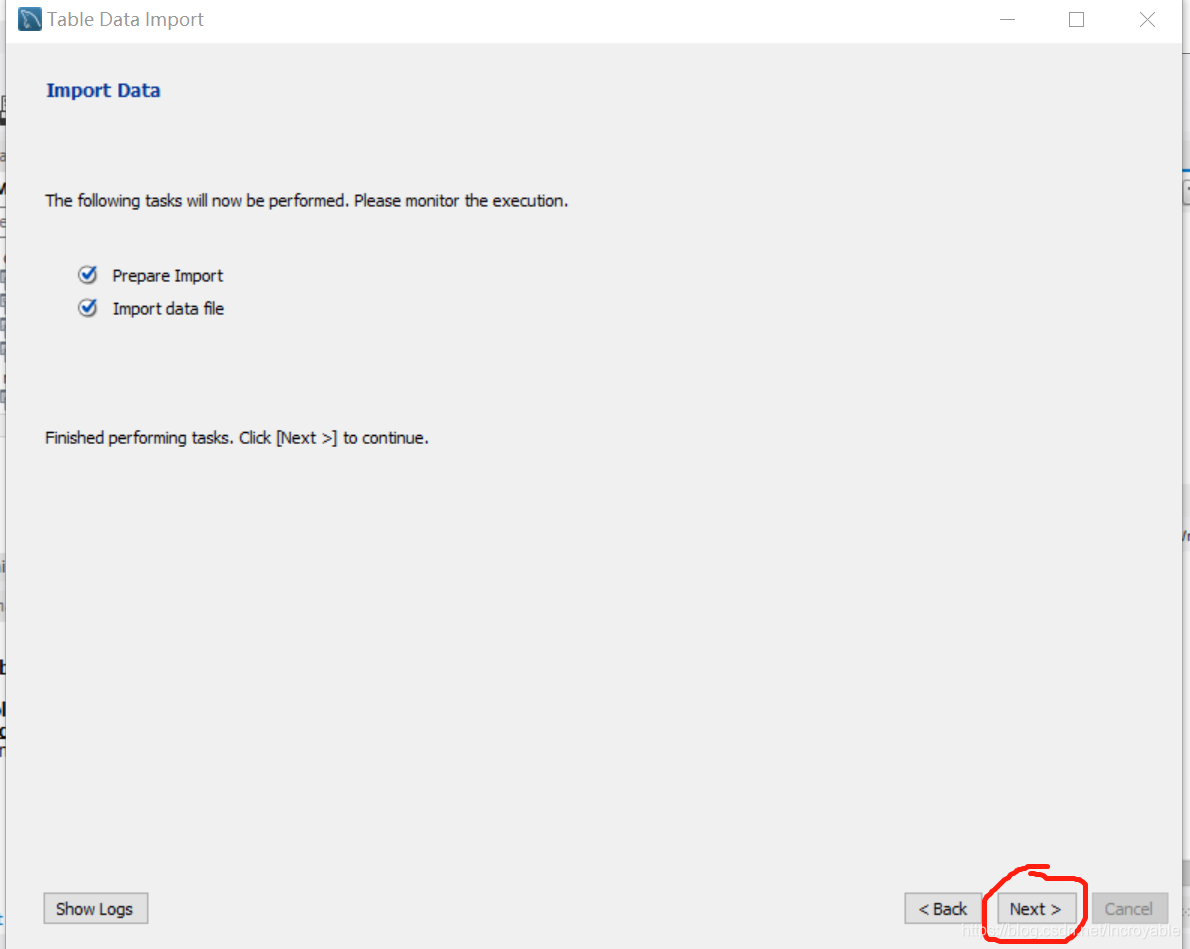Minimize the Table Data Import window

click(x=1007, y=20)
